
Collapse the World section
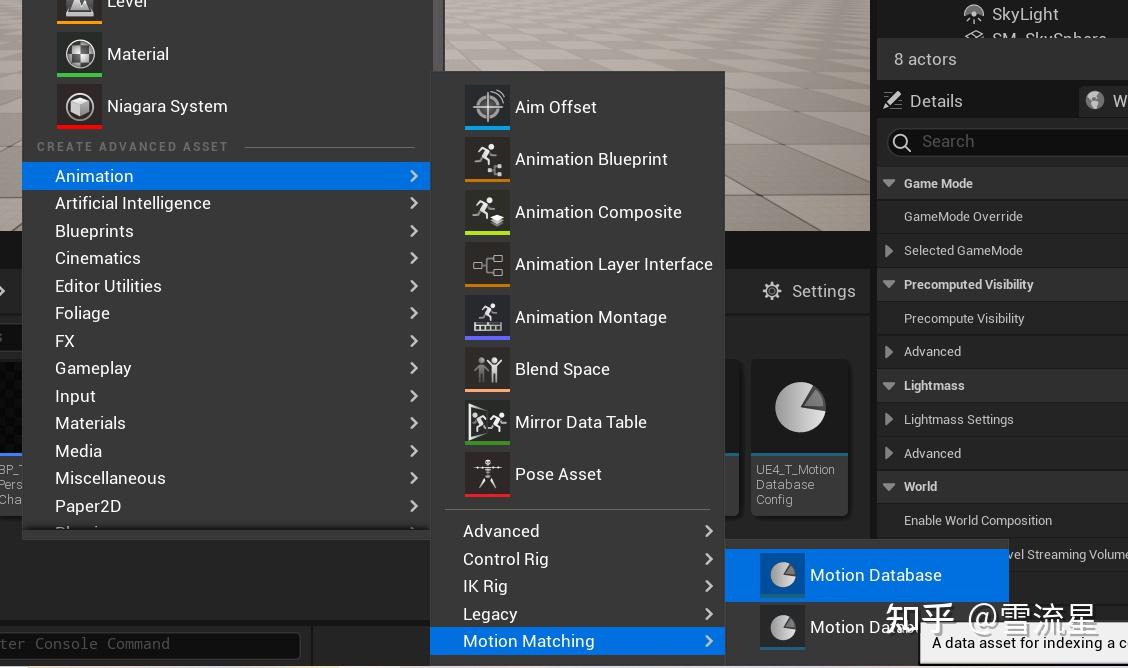(889, 487)
